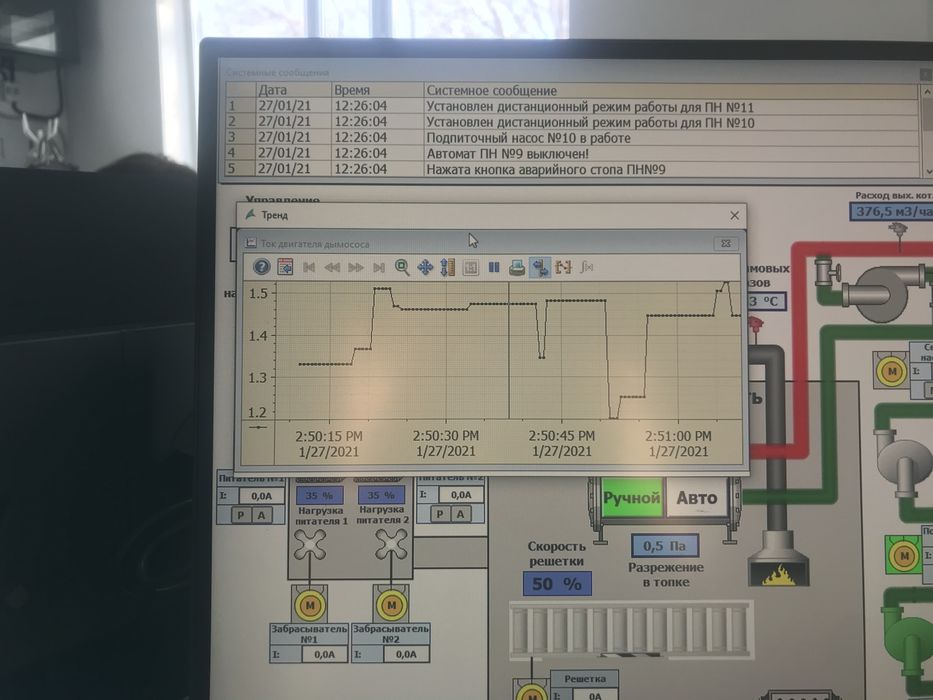The height and width of the screenshot is (700, 933).
Task: Open the trend help icon
Action: [x=261, y=267]
